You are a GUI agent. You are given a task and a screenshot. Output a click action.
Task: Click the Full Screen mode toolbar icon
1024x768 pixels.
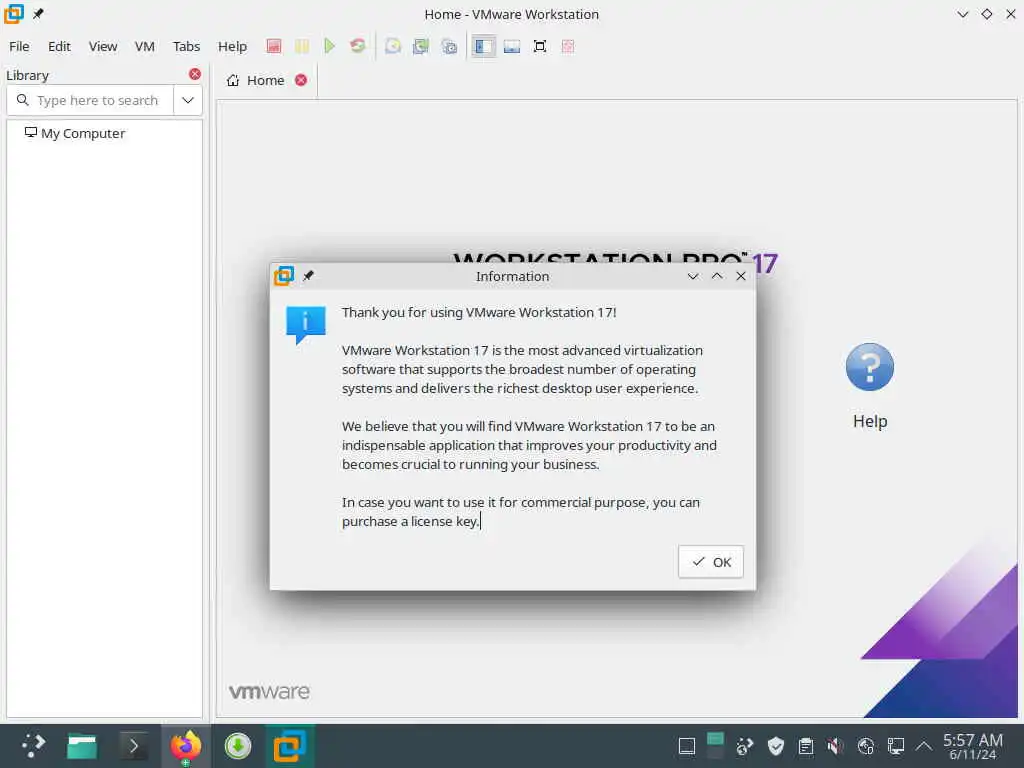coord(539,46)
